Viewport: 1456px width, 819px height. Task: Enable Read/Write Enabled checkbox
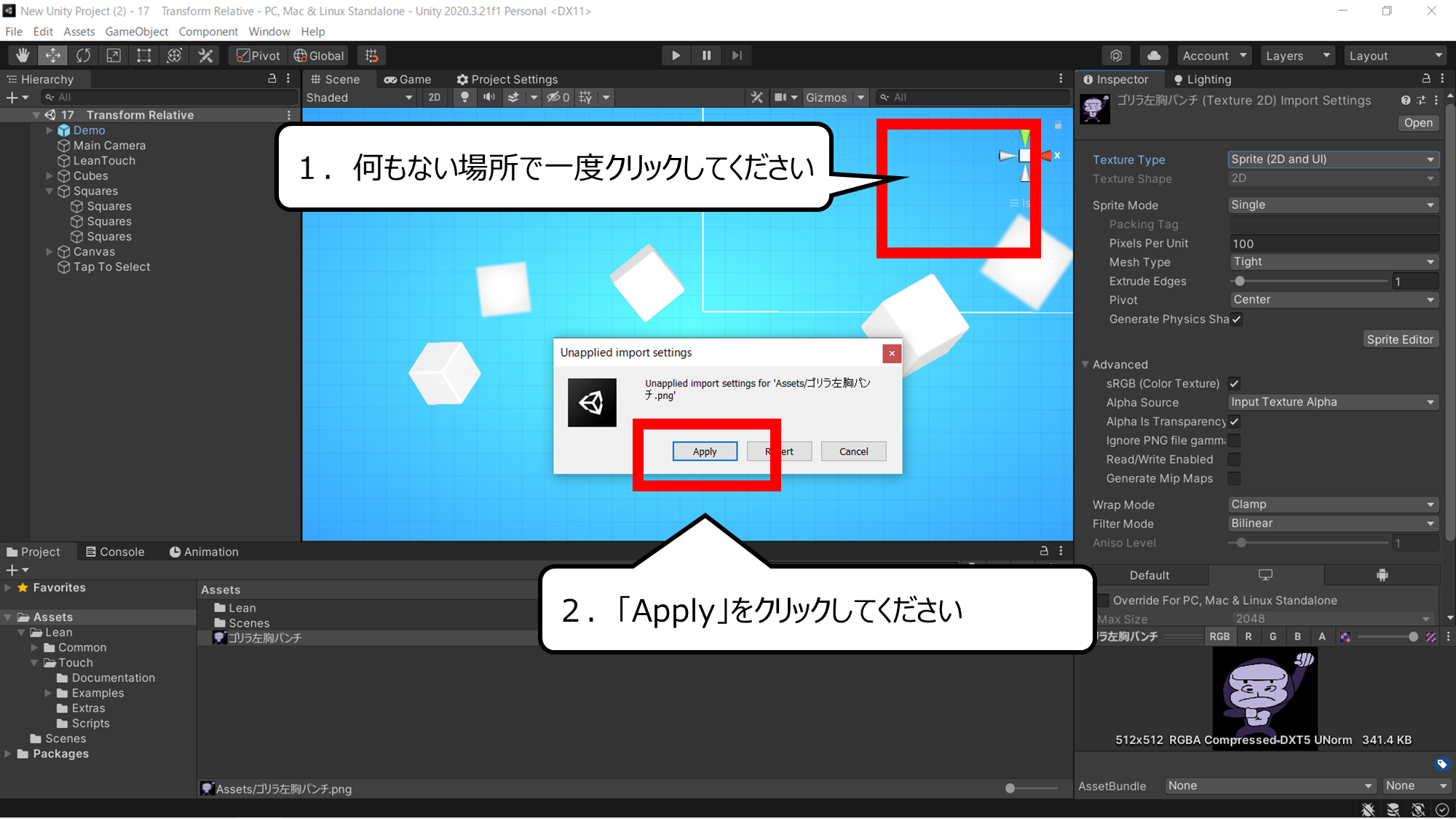[1234, 459]
